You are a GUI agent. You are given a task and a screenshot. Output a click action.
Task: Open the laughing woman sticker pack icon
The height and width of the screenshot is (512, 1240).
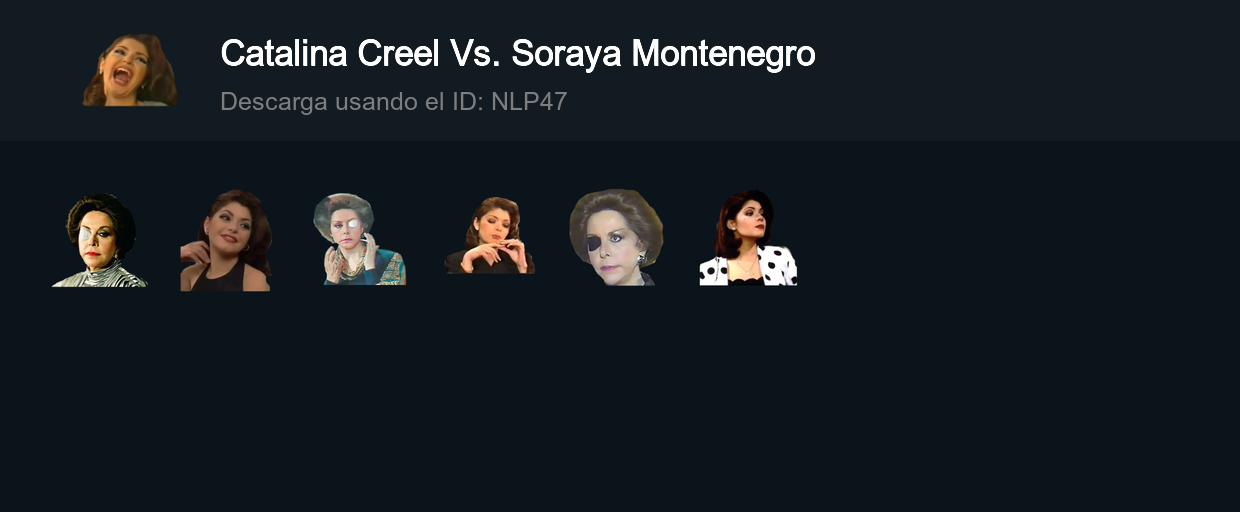click(x=130, y=70)
